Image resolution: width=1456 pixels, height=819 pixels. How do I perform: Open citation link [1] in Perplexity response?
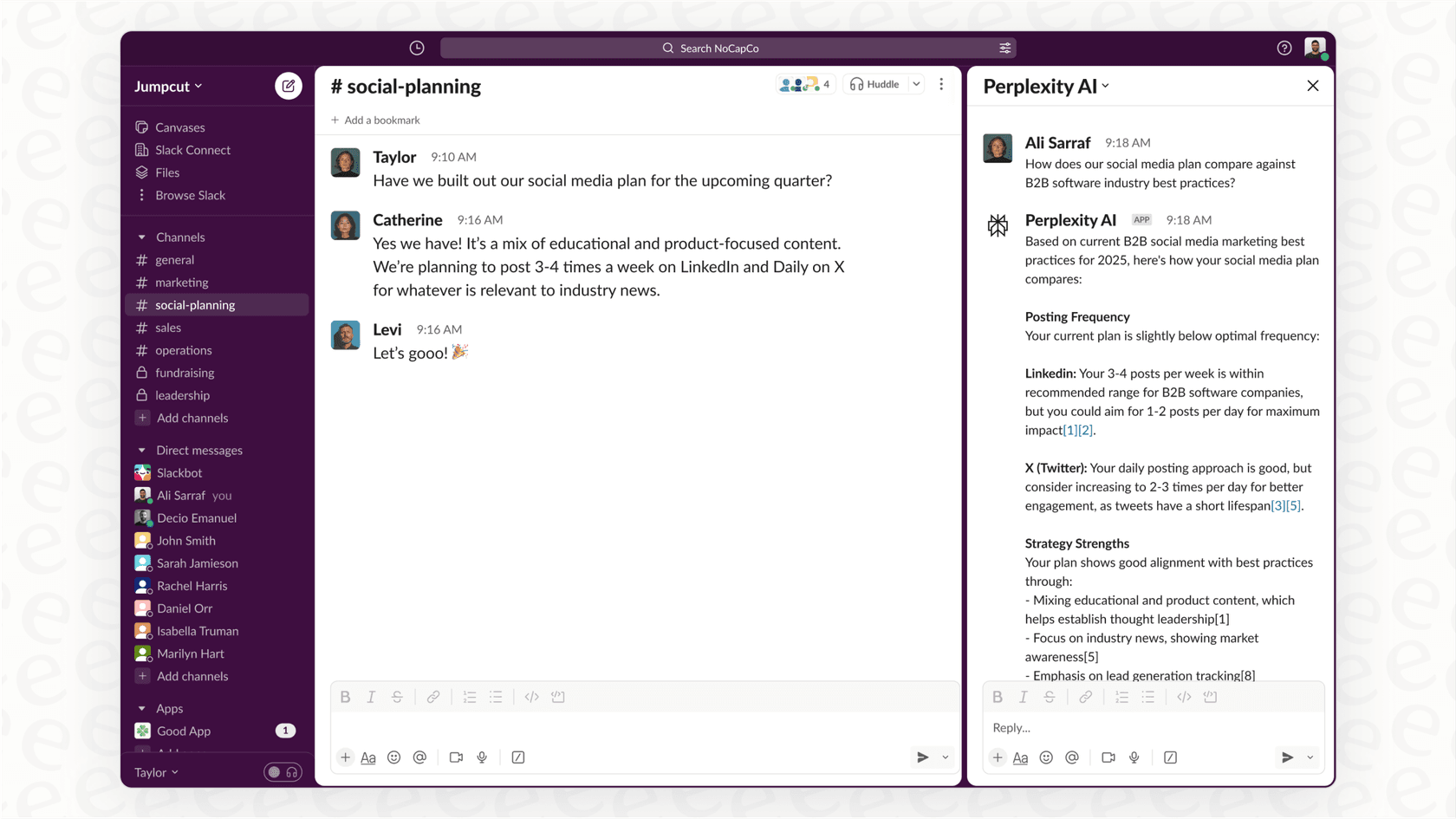point(1069,430)
